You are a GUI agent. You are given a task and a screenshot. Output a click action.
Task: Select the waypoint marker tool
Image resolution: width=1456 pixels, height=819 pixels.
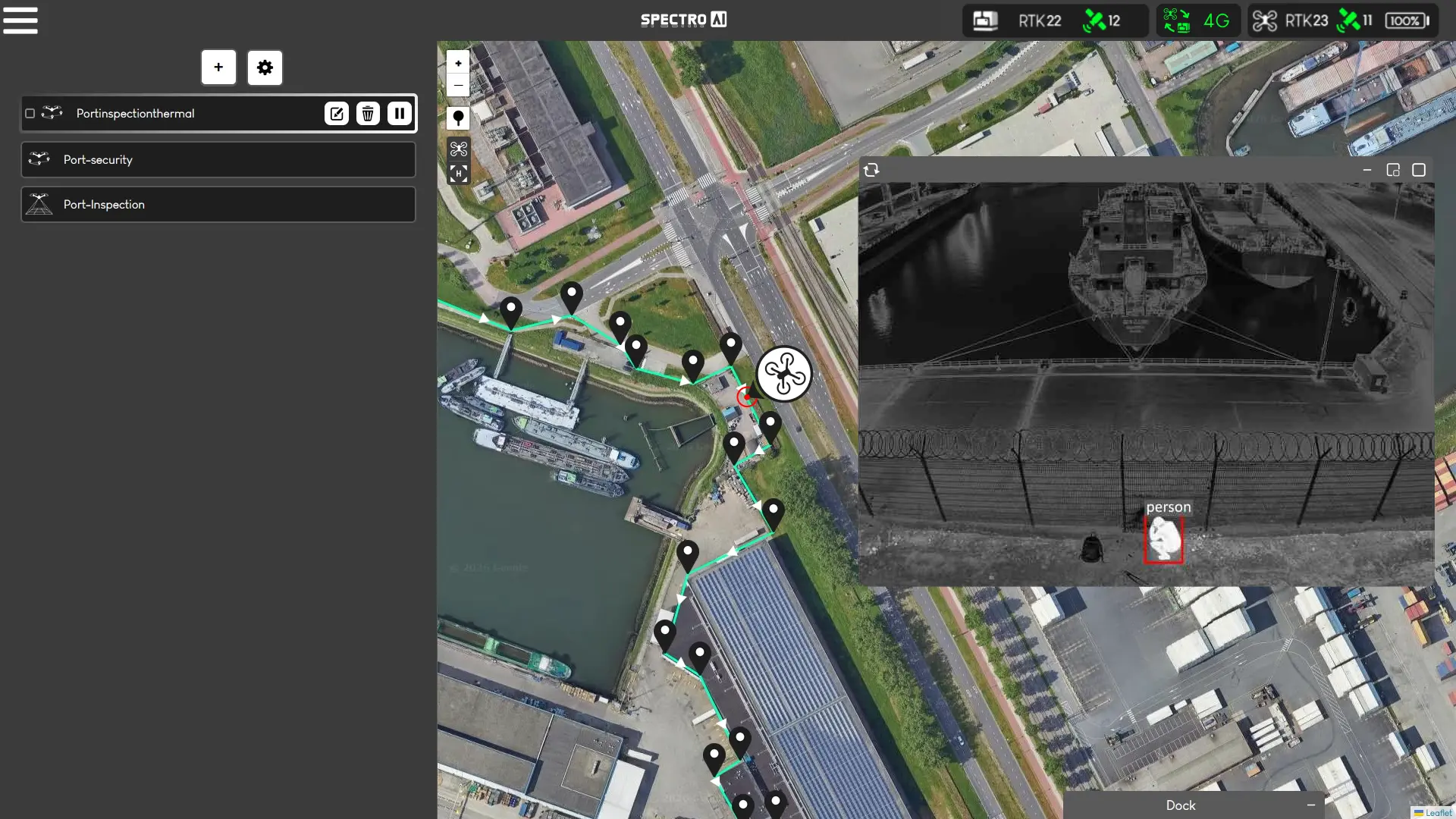pos(459,118)
